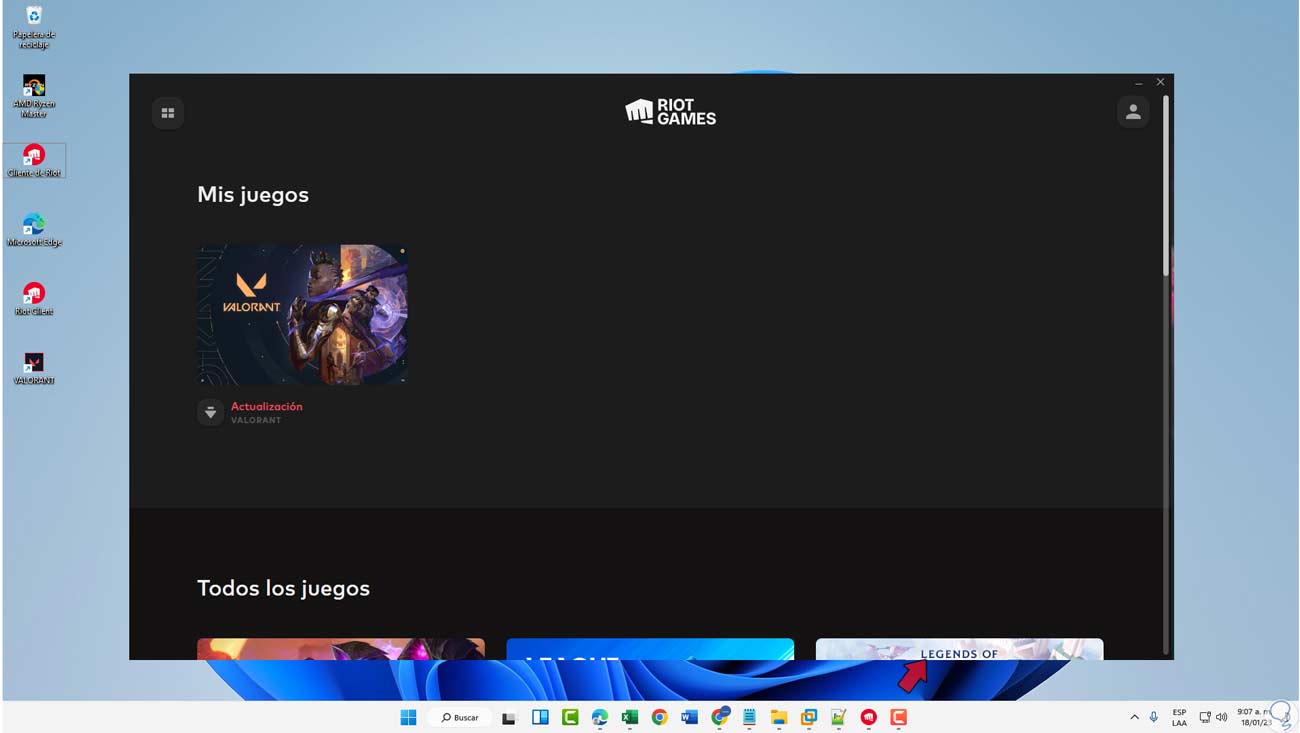The height and width of the screenshot is (733, 1300).
Task: Open Microsoft Edge in taskbar
Action: click(x=600, y=717)
